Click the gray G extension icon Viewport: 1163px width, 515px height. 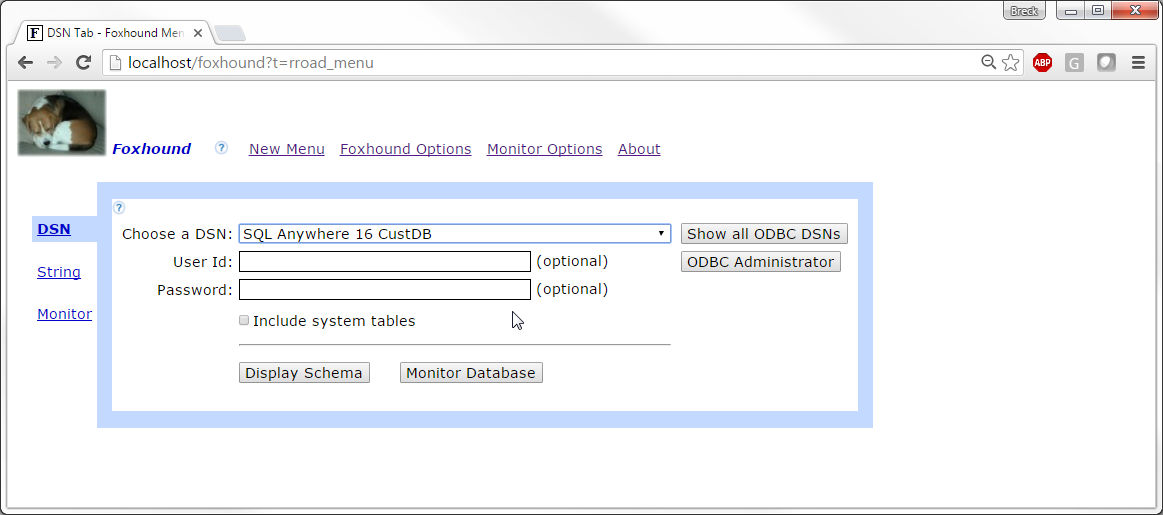click(x=1074, y=63)
